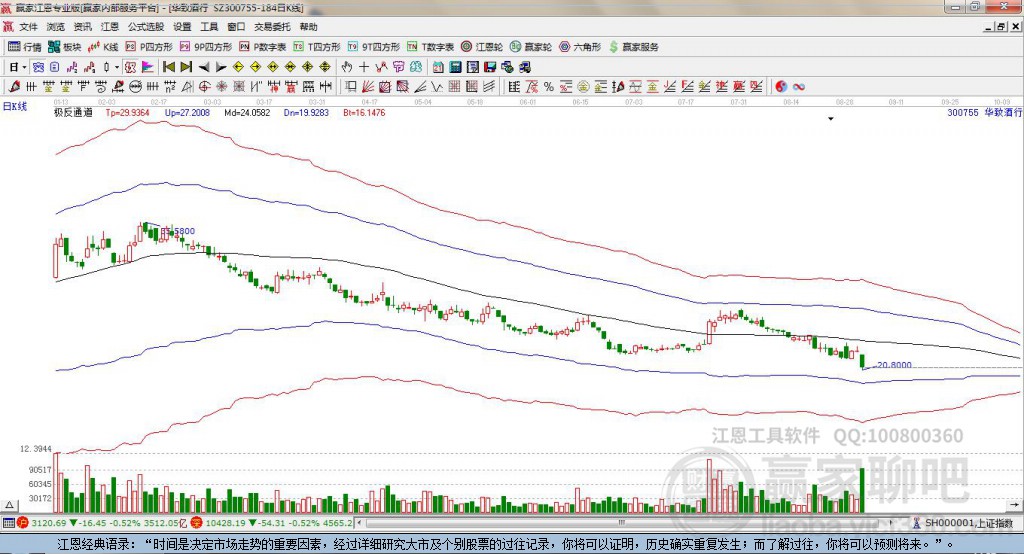Open the P四方形 tool

pos(149,47)
